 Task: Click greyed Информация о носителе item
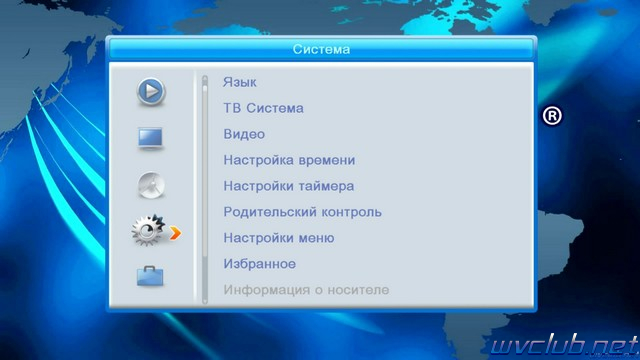[306, 290]
